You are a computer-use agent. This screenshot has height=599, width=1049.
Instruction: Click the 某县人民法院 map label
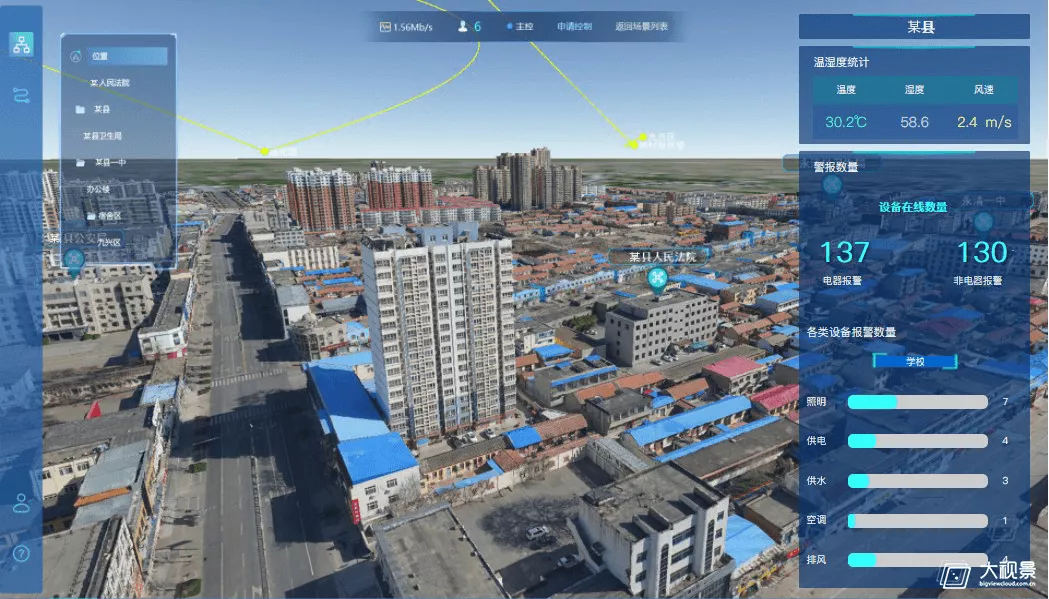point(662,257)
